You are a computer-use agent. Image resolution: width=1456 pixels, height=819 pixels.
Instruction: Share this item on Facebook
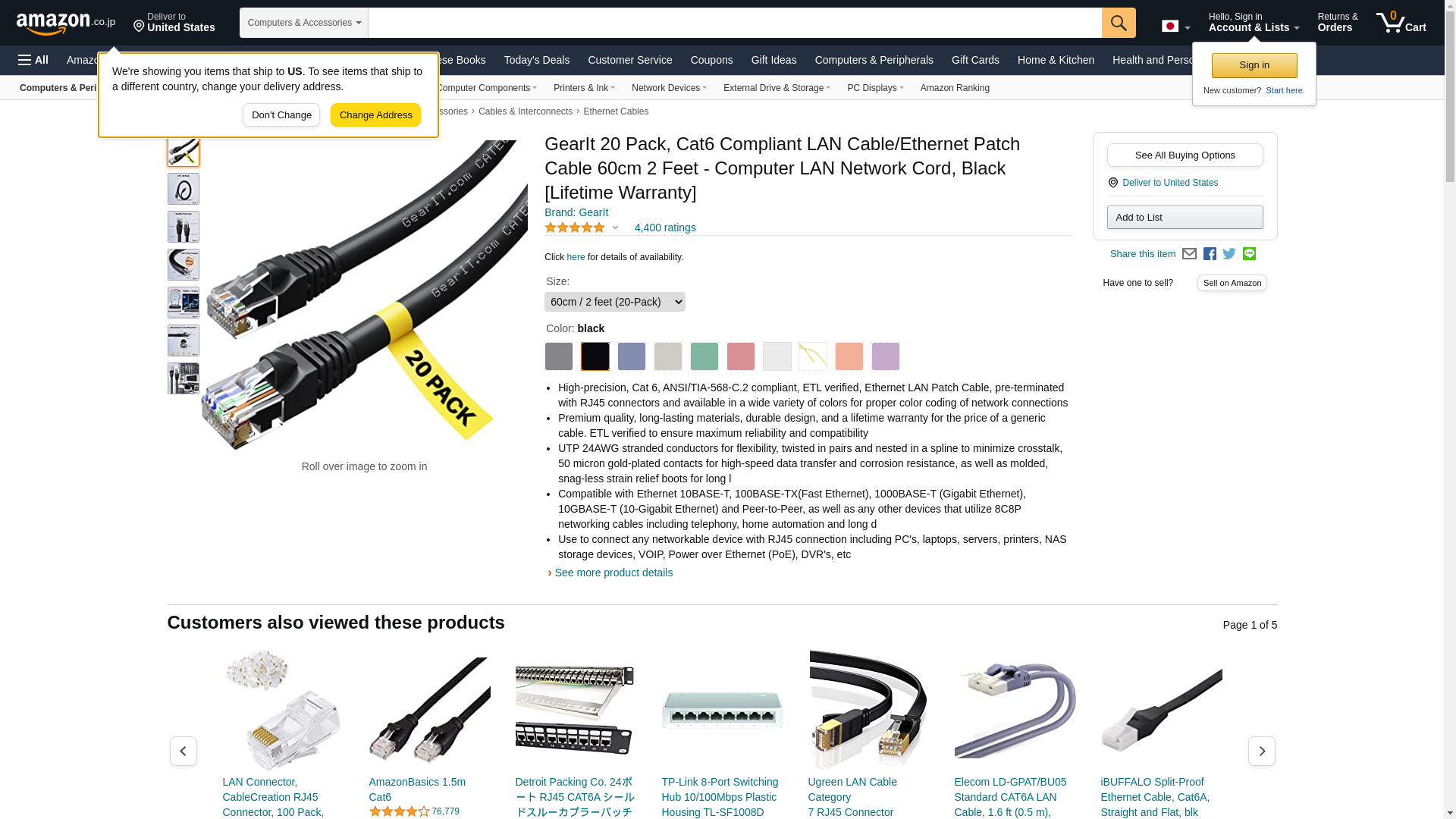tap(1210, 254)
